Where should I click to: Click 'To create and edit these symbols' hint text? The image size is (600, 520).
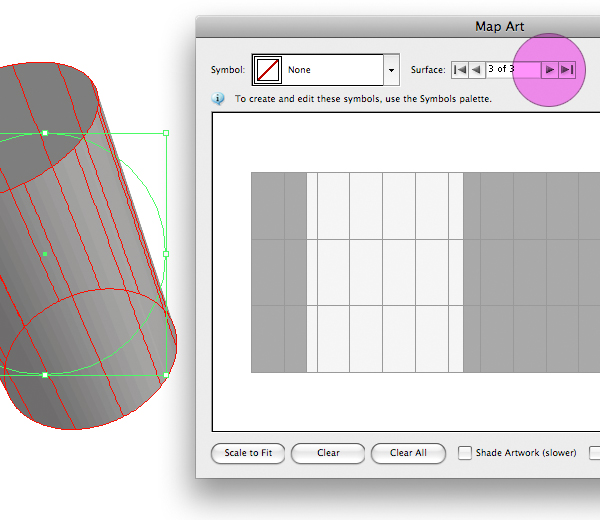(x=363, y=99)
